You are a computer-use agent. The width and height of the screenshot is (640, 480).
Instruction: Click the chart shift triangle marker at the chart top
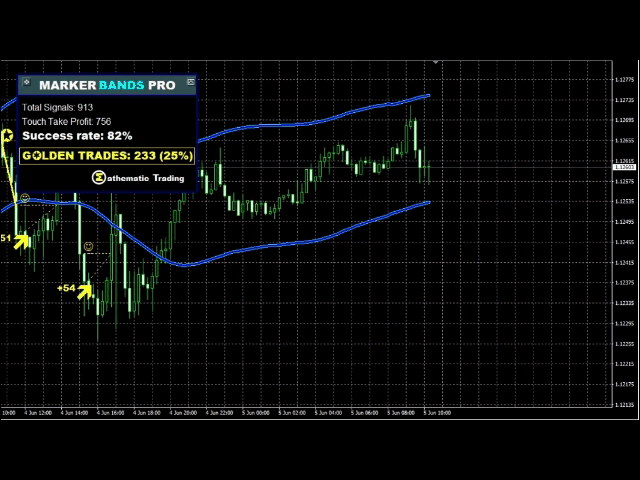click(436, 62)
